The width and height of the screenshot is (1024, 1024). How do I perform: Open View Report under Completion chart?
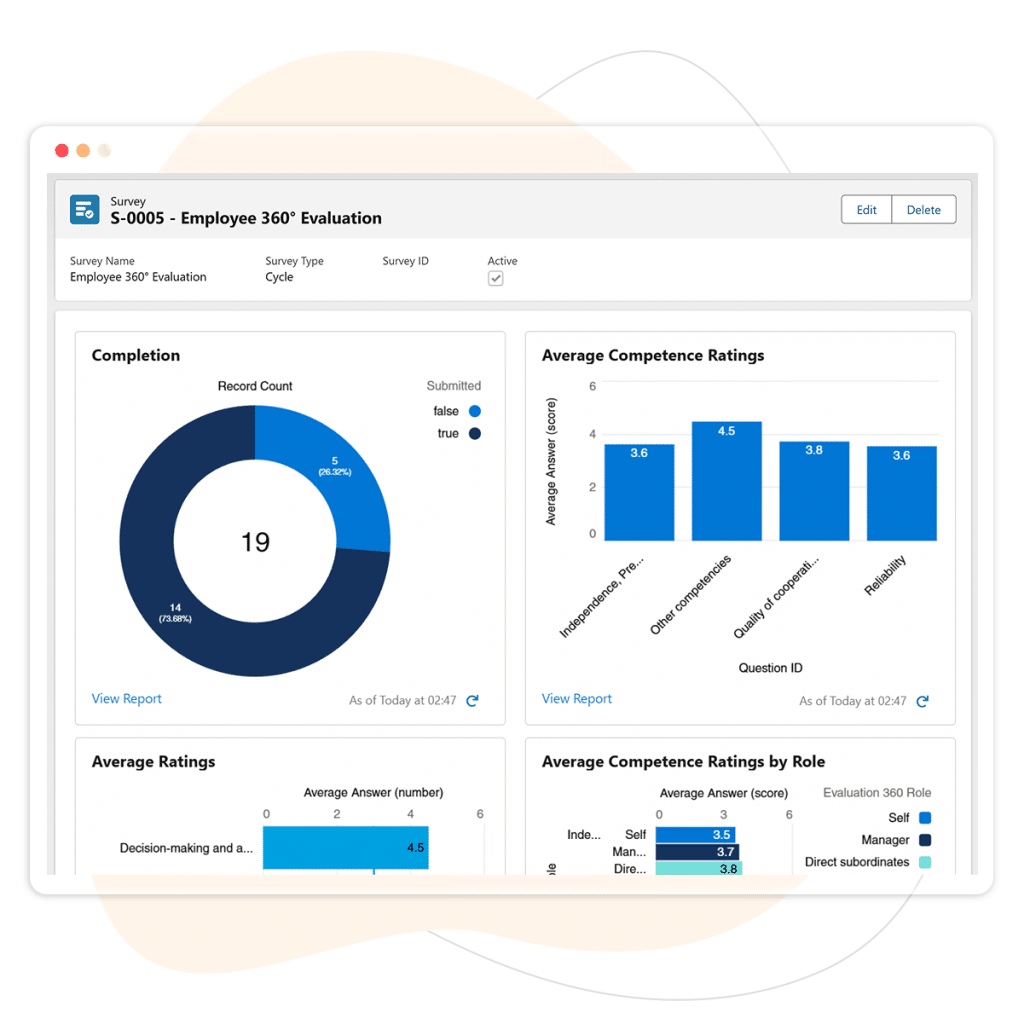tap(126, 699)
